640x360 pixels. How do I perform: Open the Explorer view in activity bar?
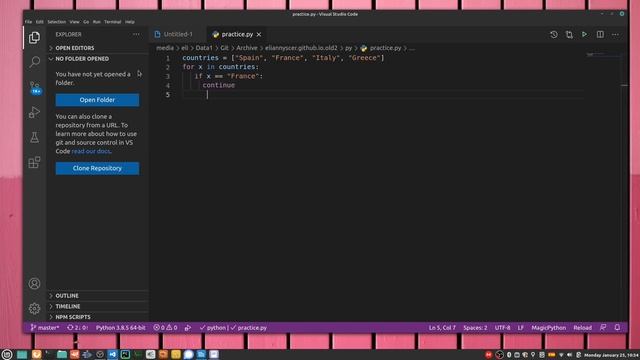34,38
